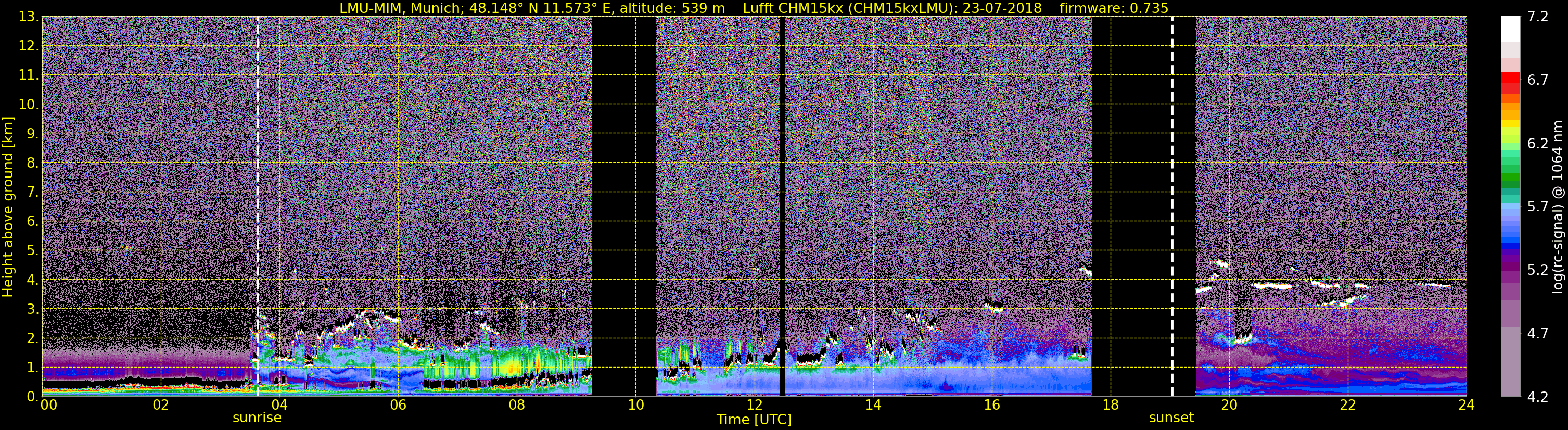Select the 'sunrise' label under the time axis
The width and height of the screenshot is (1568, 430).
tap(257, 418)
